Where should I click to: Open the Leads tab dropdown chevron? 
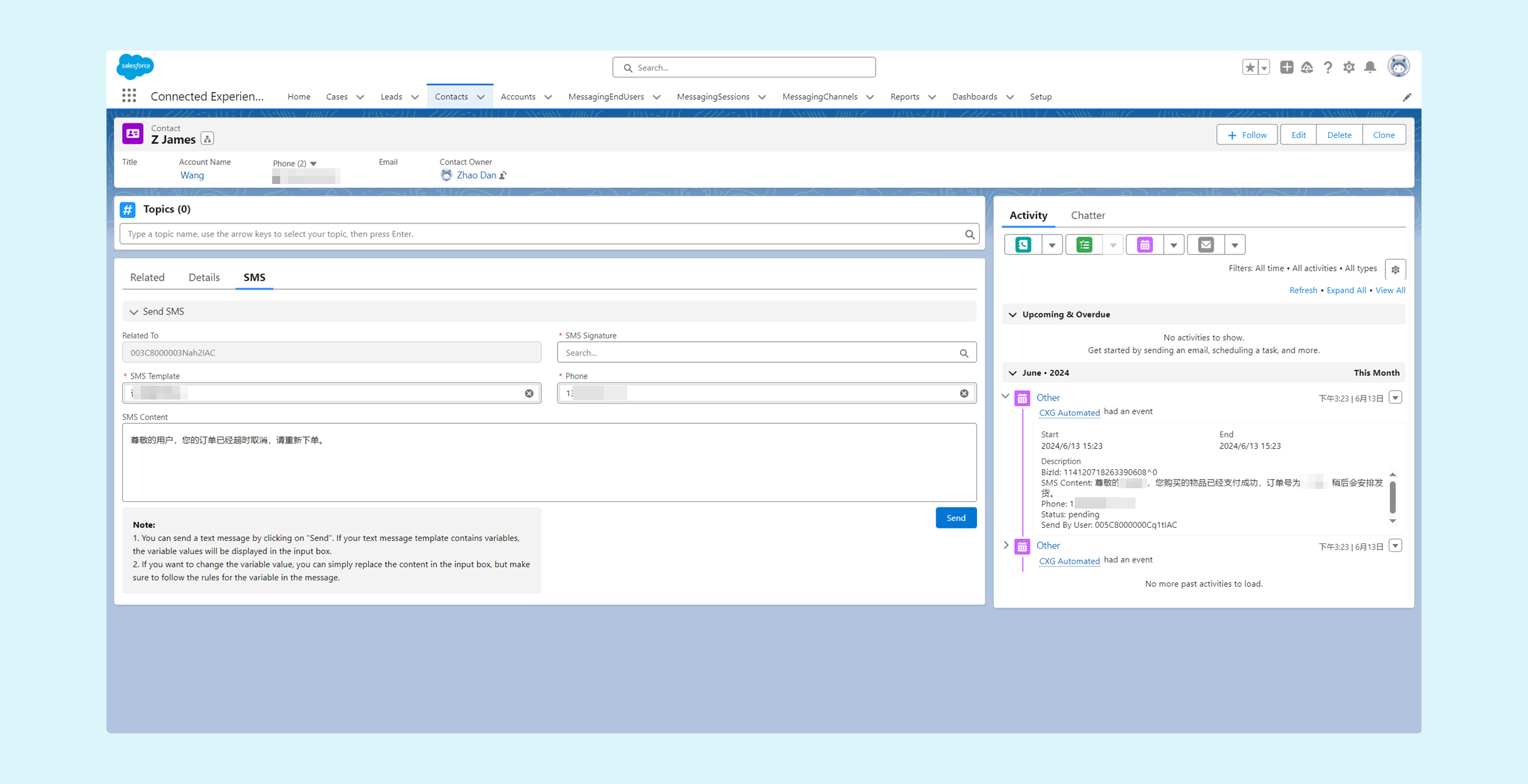pyautogui.click(x=415, y=97)
